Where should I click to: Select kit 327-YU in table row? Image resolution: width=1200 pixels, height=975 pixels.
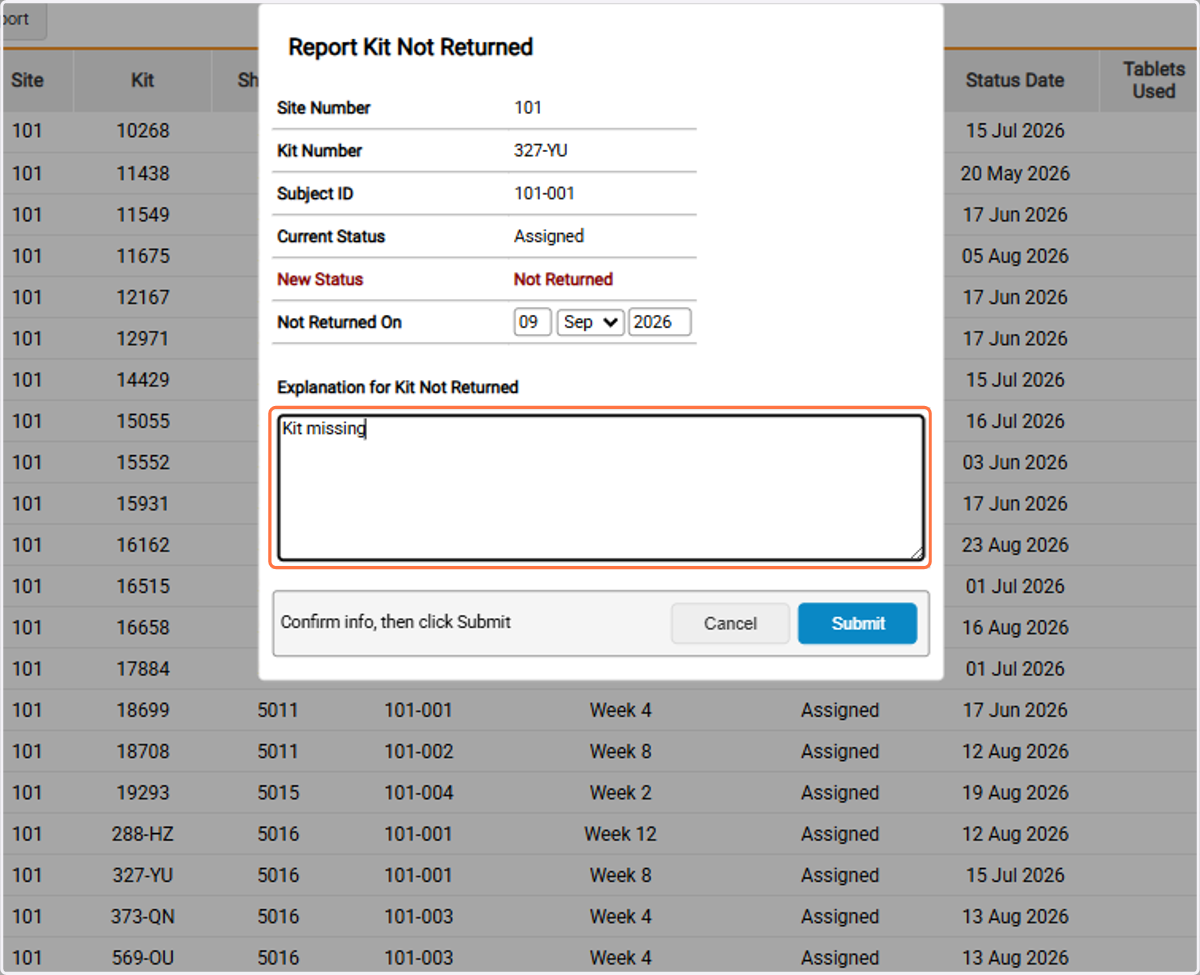143,875
